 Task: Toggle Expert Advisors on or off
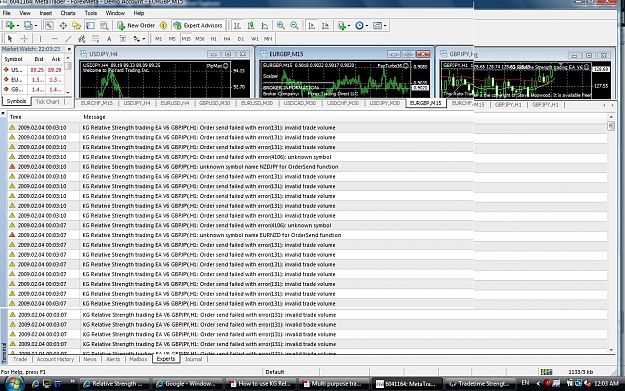coord(198,26)
